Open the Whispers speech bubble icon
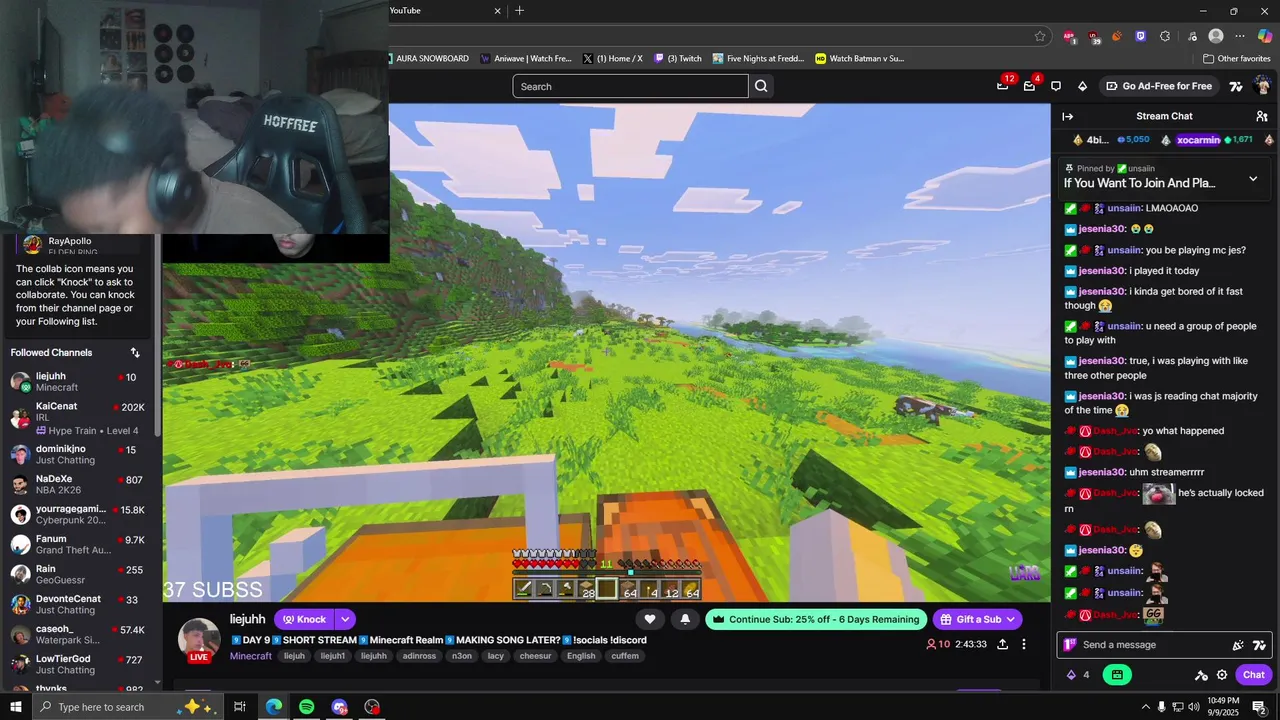 coord(1056,86)
